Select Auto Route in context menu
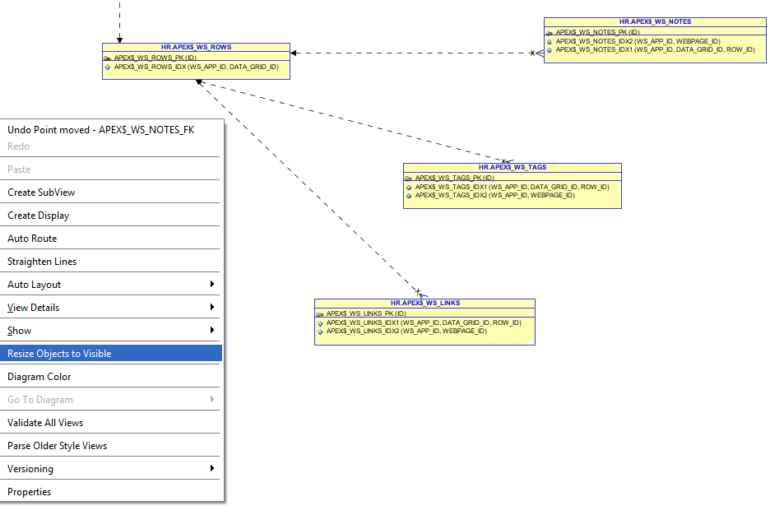 point(111,239)
